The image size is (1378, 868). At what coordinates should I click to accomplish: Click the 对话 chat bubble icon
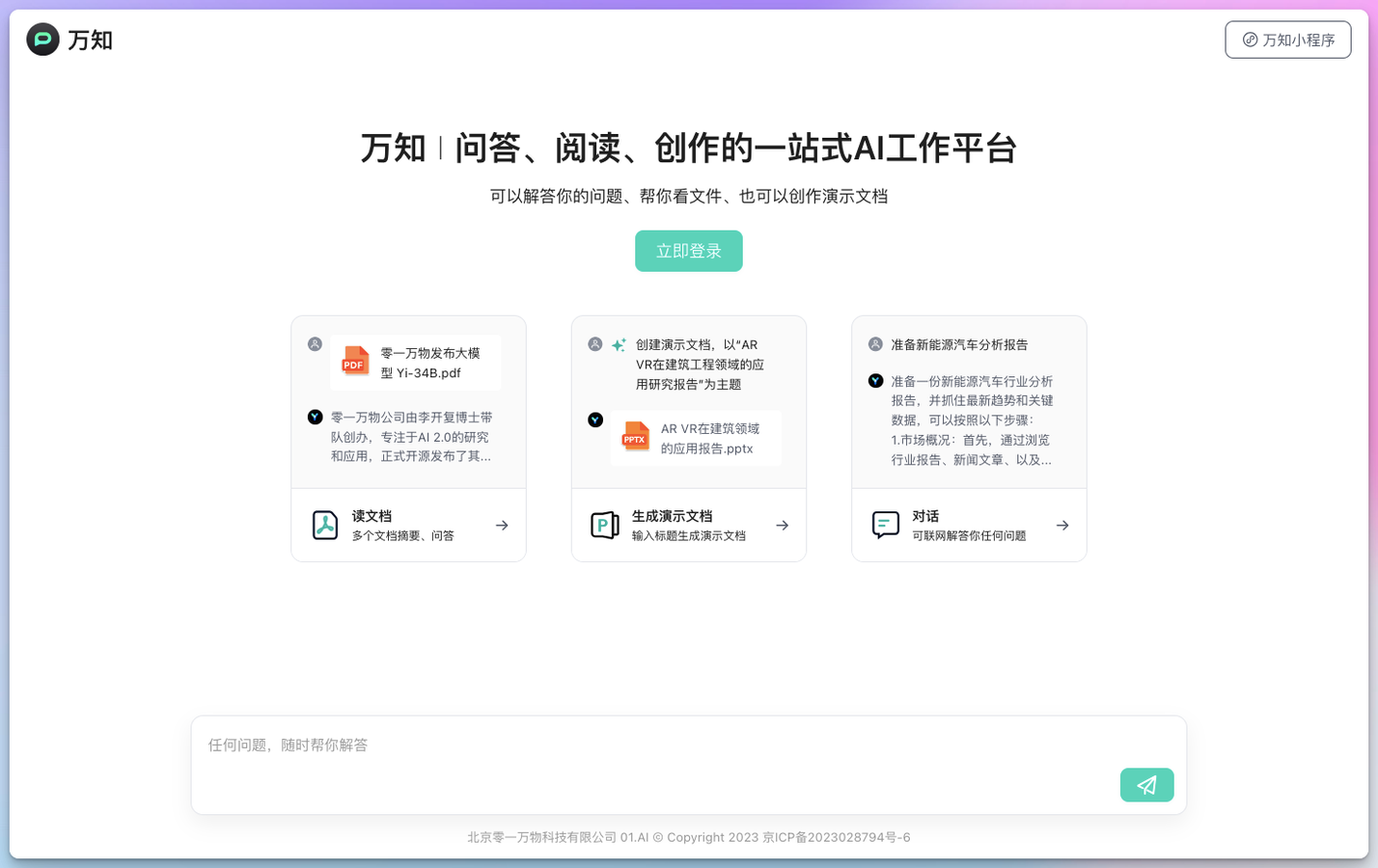point(886,526)
